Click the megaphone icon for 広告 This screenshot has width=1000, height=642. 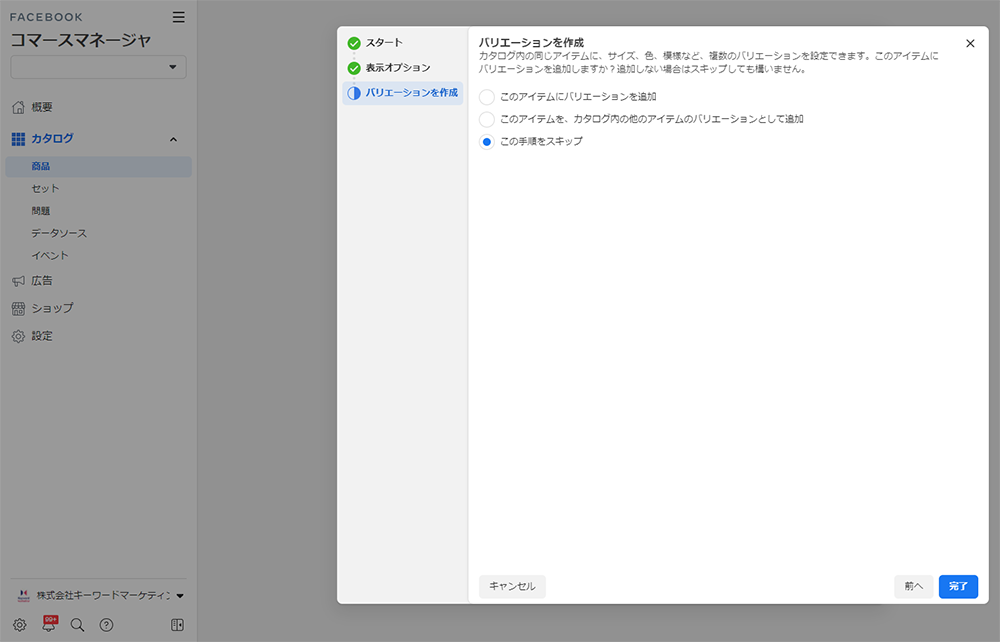18,281
